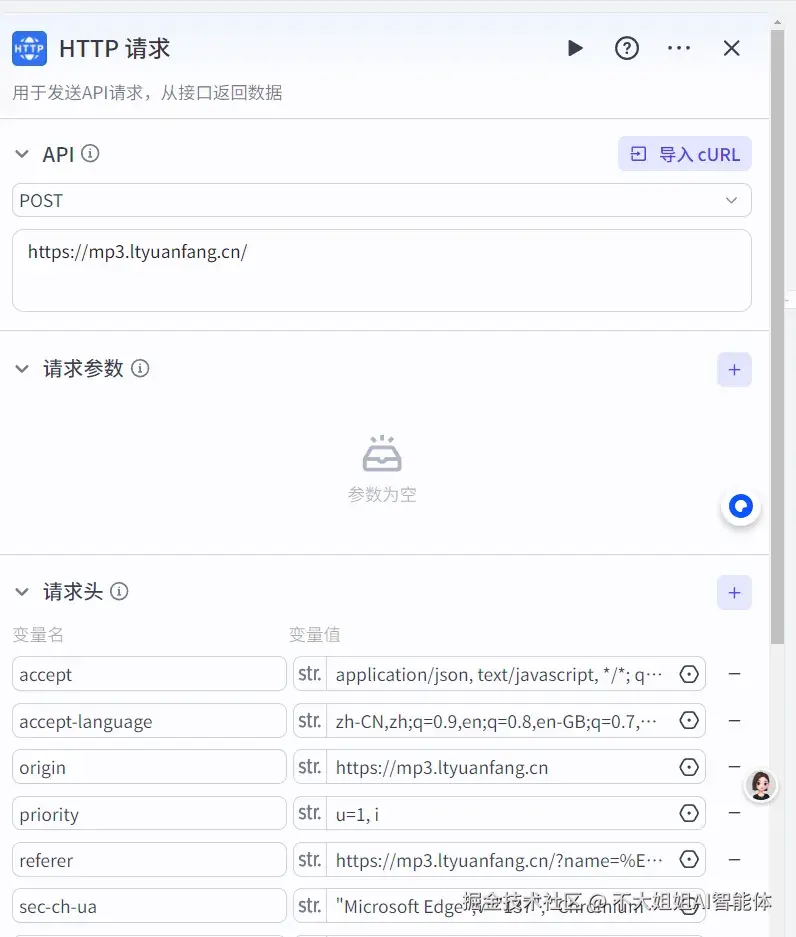Show info icon beside 请求参数

click(x=140, y=368)
